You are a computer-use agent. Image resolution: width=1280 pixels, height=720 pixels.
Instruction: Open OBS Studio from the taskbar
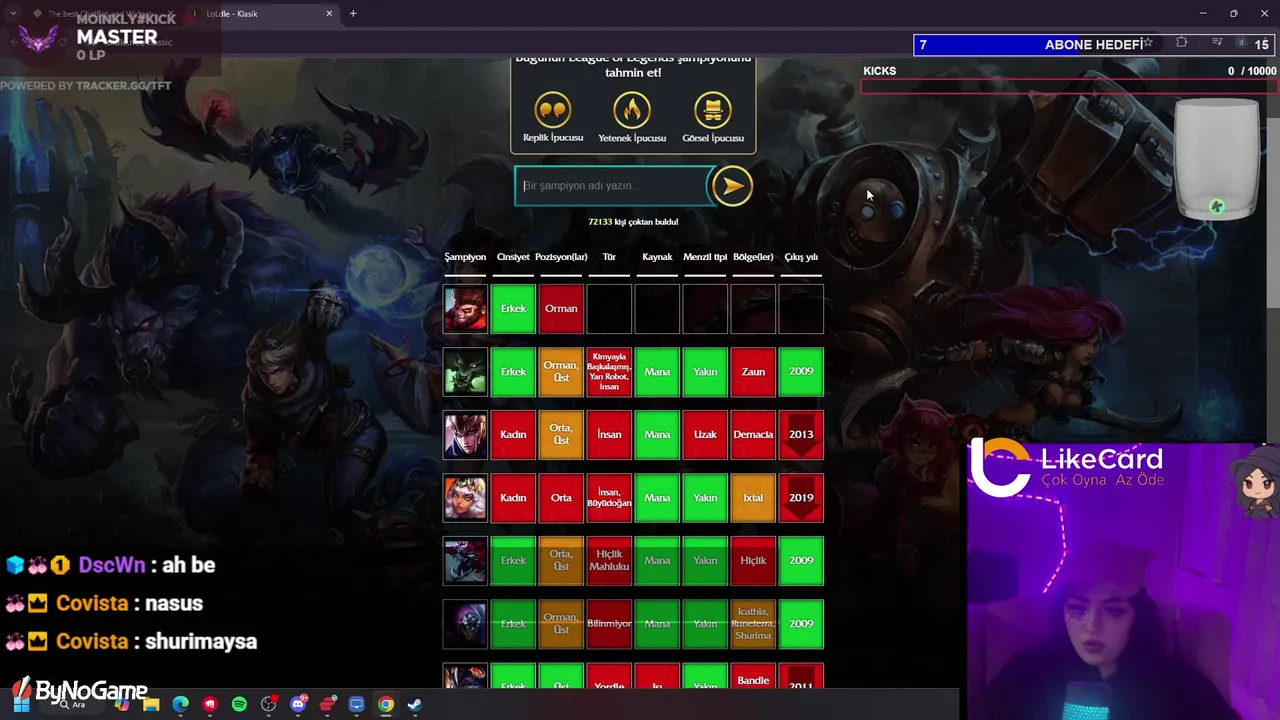tap(268, 704)
